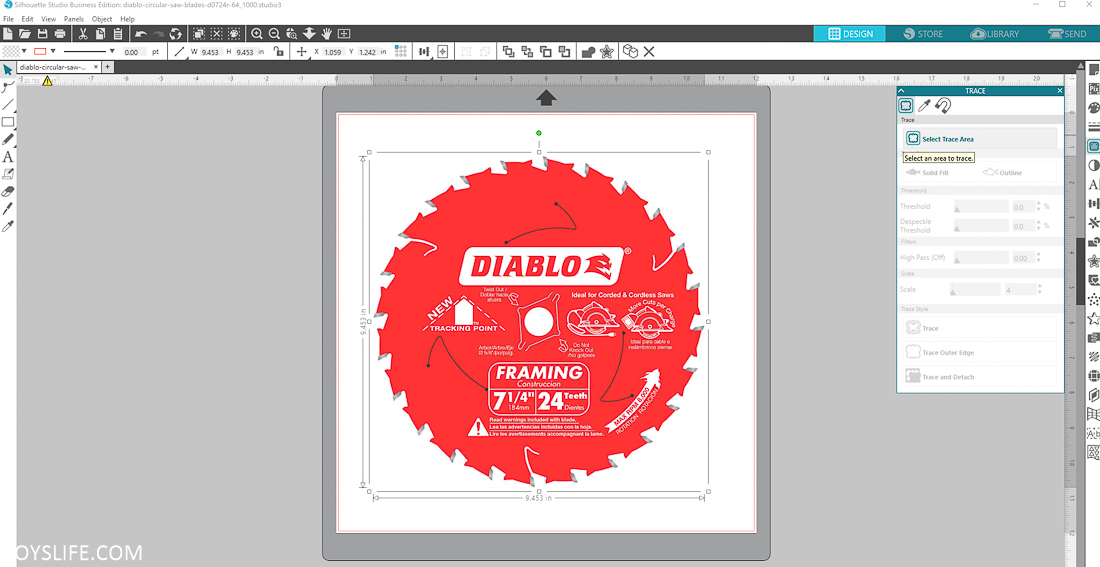Click the Print icon
Viewport: 1100px width, 567px height.
click(60, 34)
